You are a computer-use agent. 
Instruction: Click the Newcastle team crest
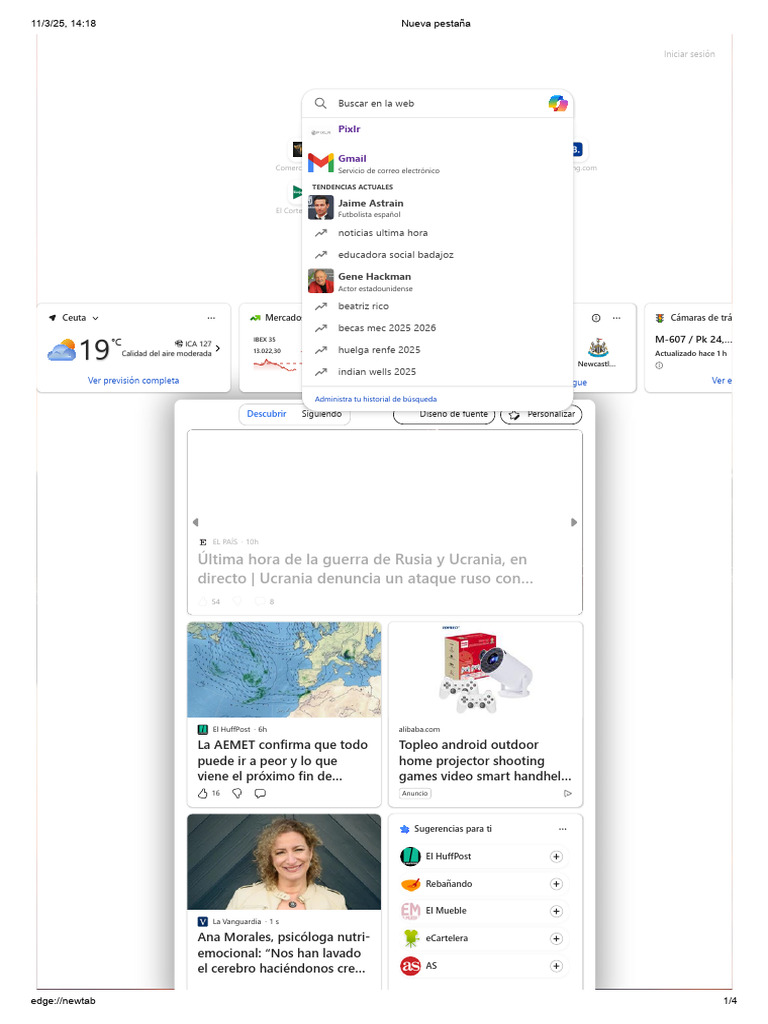598,347
